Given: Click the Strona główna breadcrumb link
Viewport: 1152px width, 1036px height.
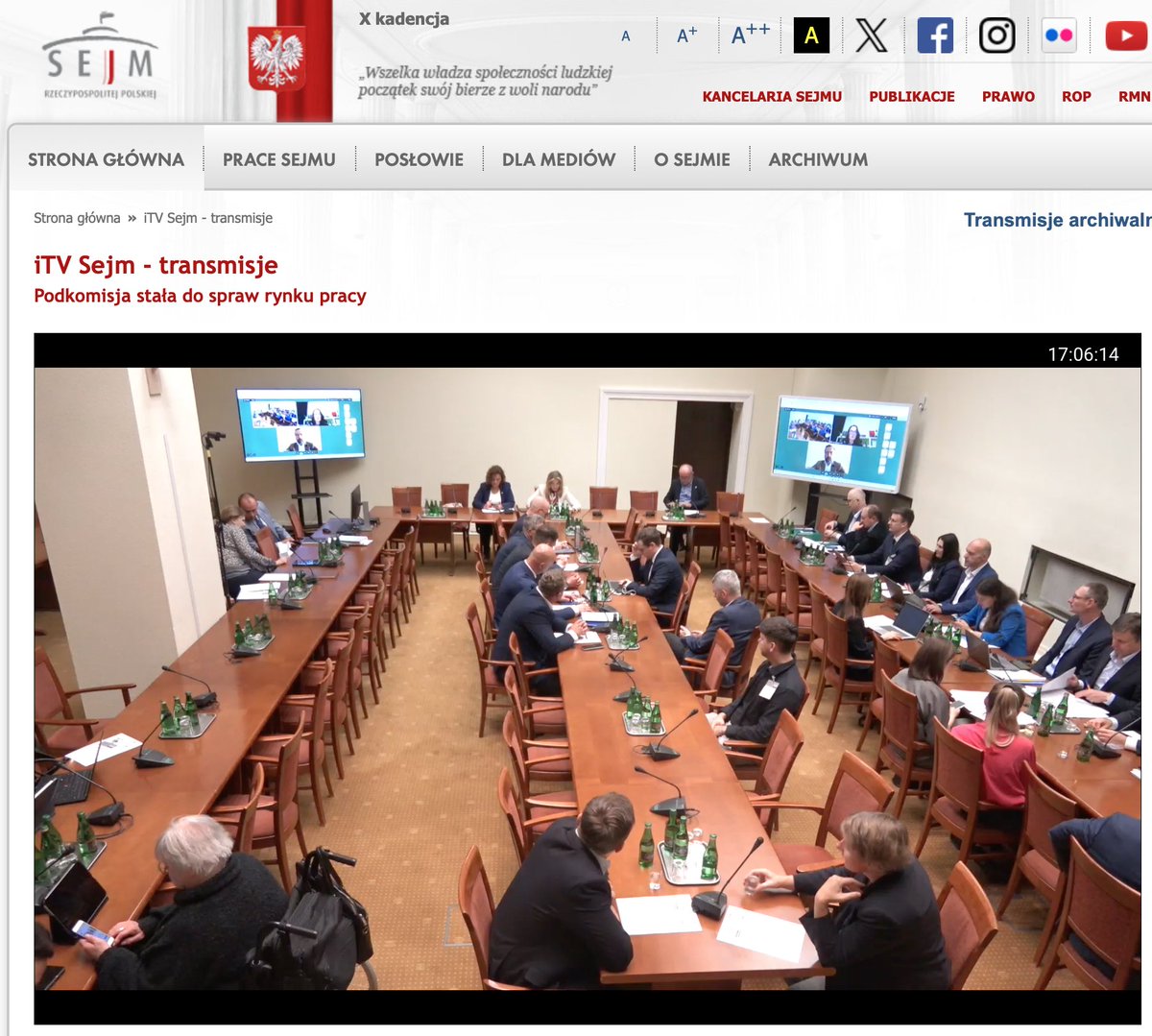Looking at the screenshot, I should (x=77, y=218).
